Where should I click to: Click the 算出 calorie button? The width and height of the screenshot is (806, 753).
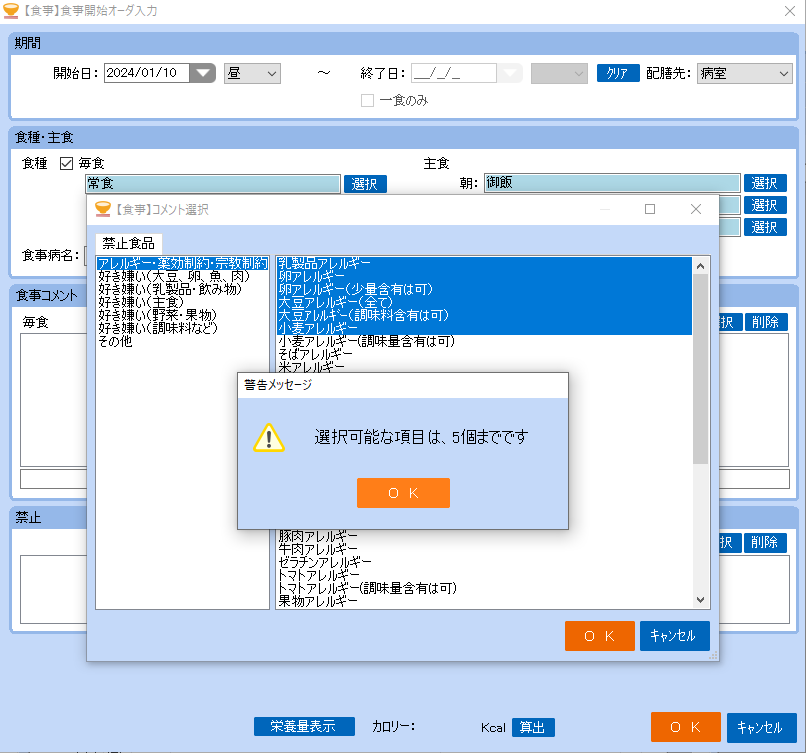tap(533, 727)
